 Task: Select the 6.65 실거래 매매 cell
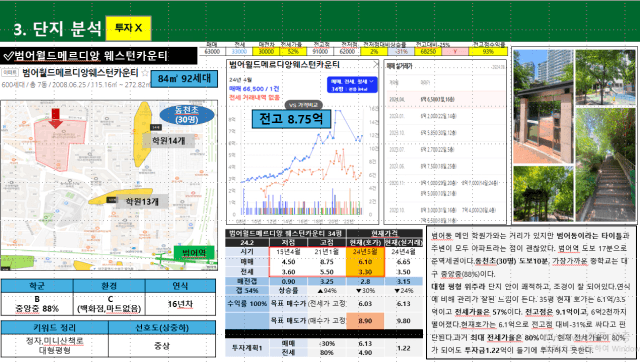coord(403,262)
